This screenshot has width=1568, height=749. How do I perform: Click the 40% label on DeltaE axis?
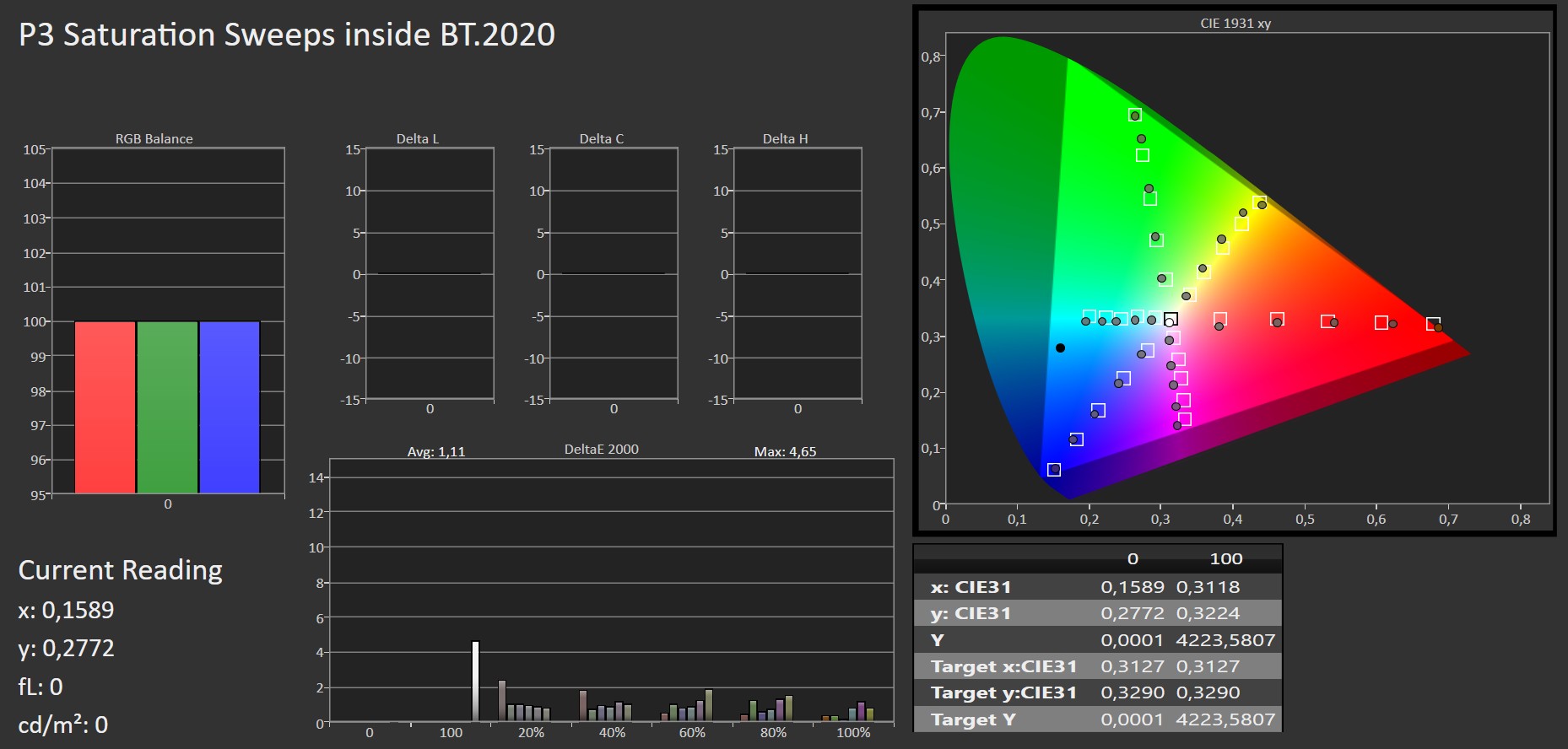click(x=612, y=733)
